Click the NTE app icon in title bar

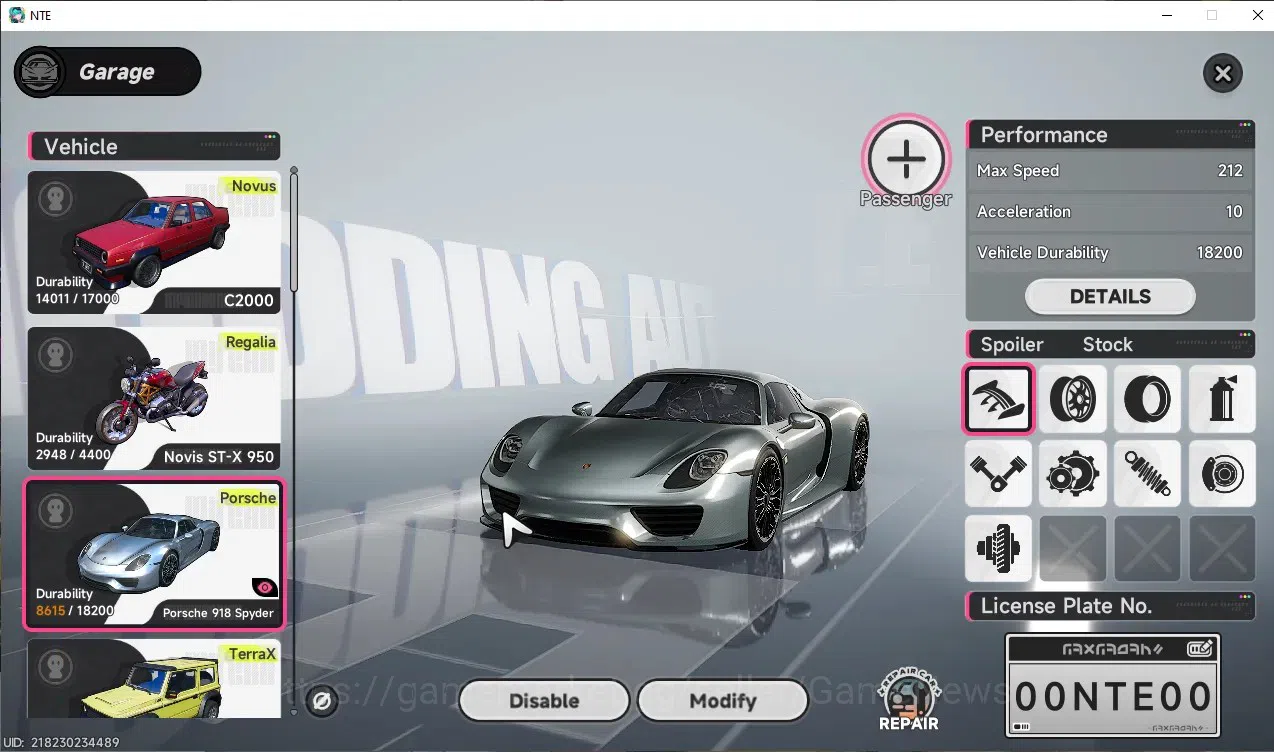click(x=16, y=15)
